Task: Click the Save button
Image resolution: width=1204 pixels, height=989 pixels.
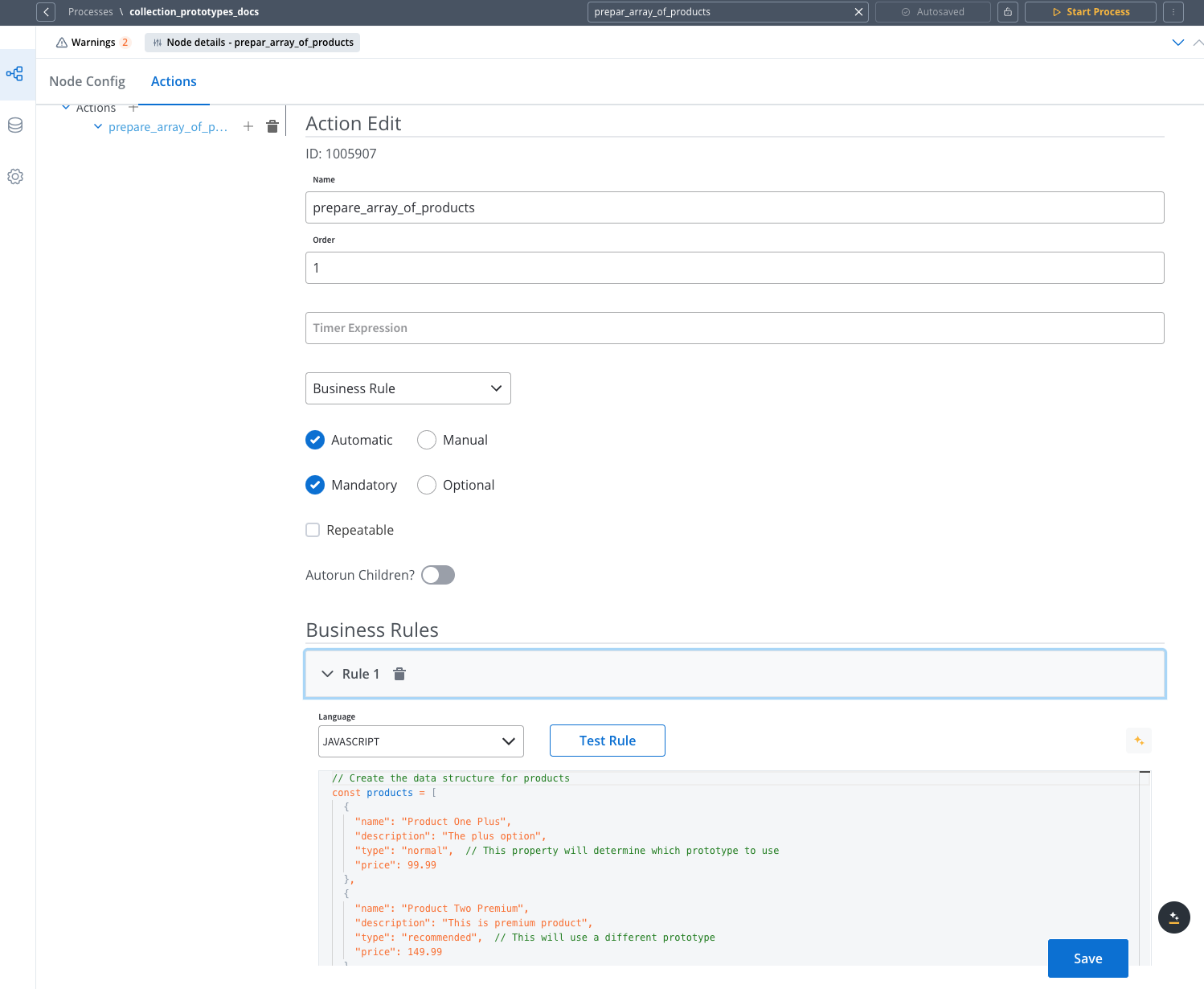Action: coord(1088,958)
